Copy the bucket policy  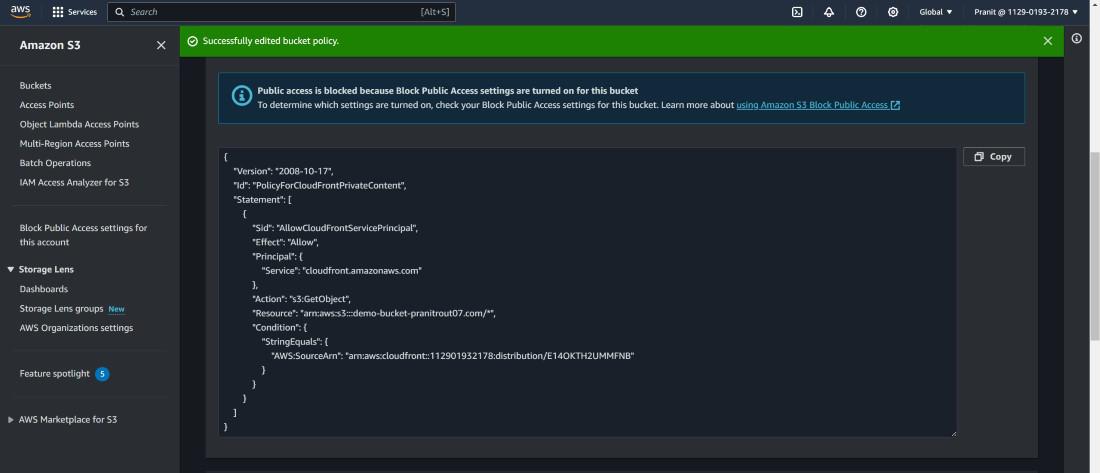pos(993,157)
